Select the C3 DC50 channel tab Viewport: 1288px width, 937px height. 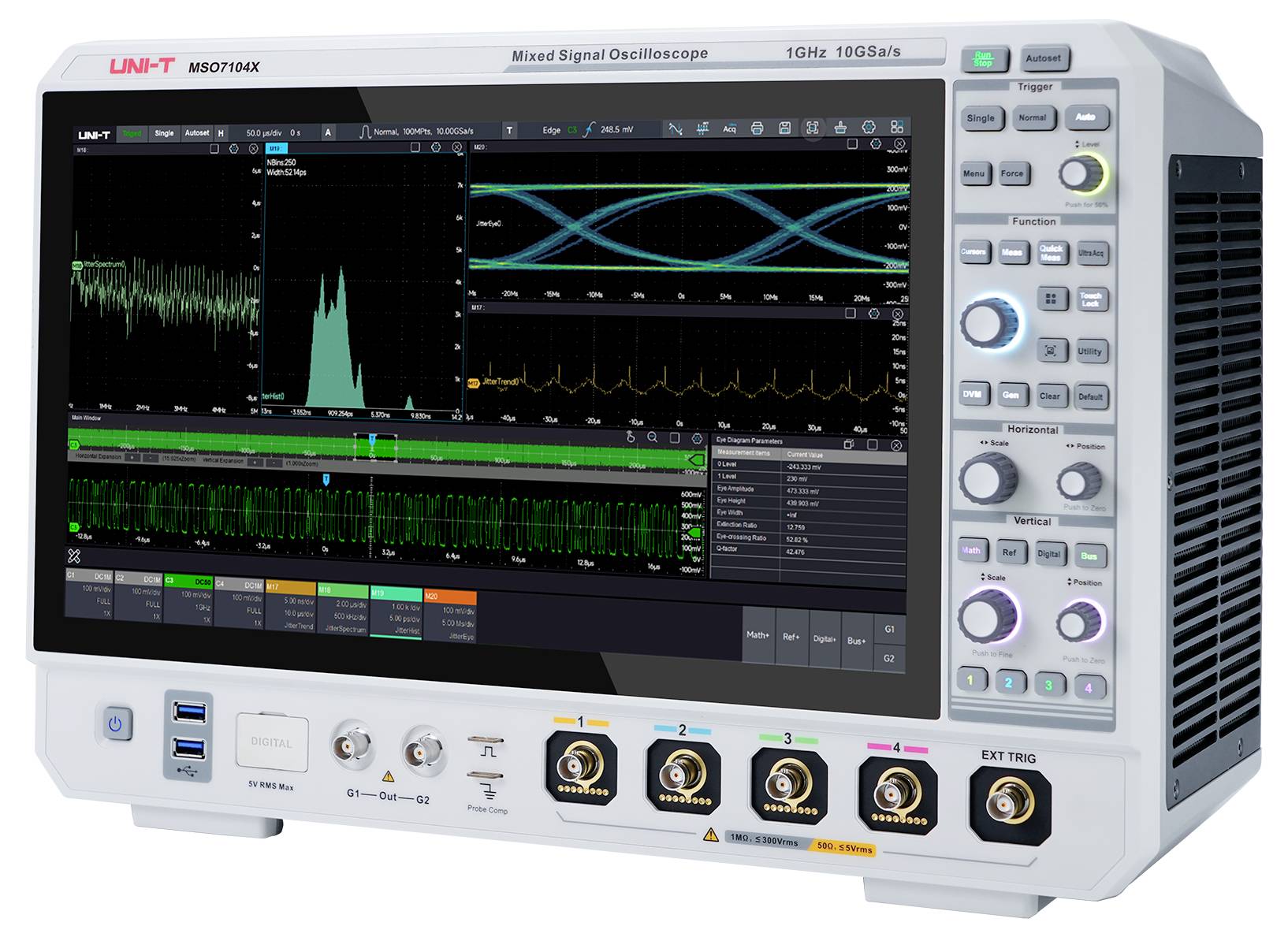click(189, 600)
